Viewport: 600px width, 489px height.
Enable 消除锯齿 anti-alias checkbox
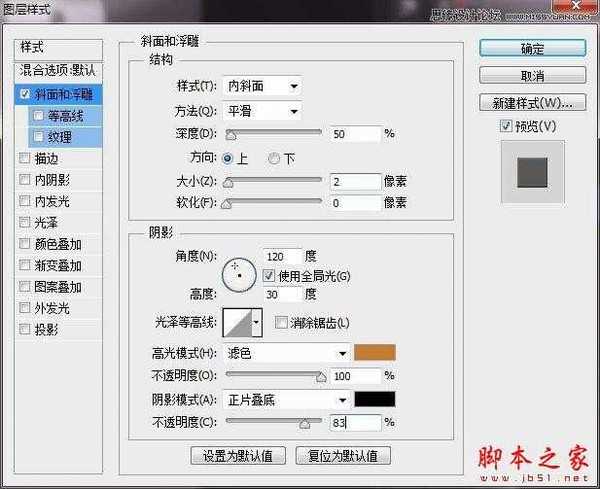281,322
